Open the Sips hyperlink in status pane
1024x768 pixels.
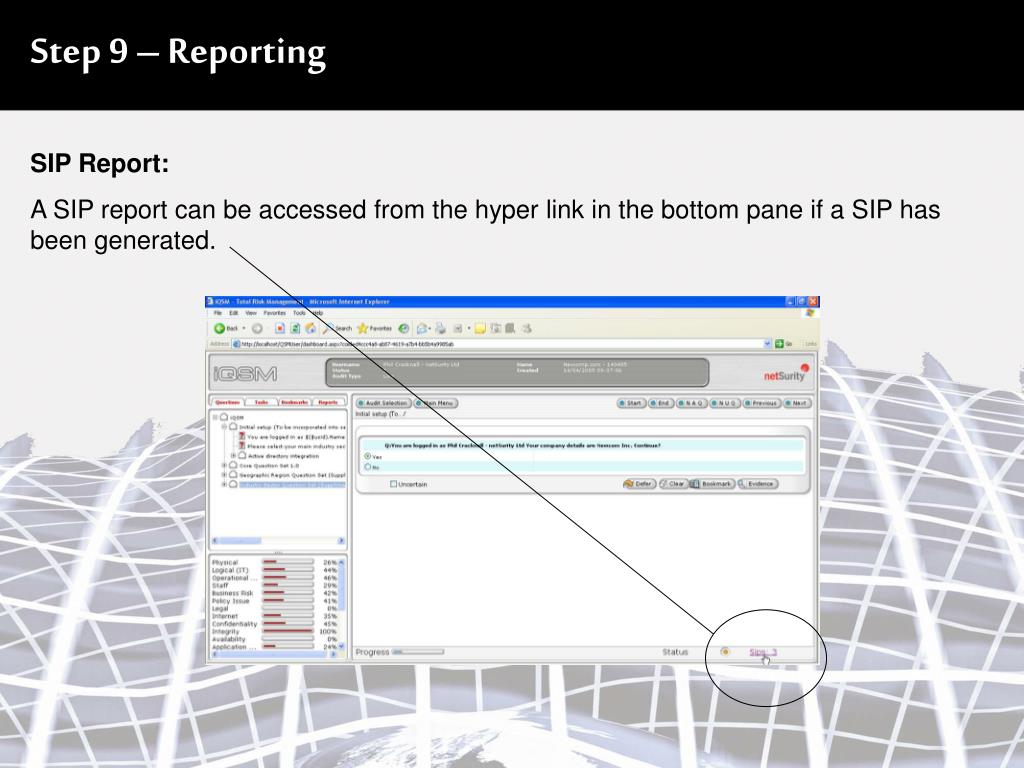(763, 652)
